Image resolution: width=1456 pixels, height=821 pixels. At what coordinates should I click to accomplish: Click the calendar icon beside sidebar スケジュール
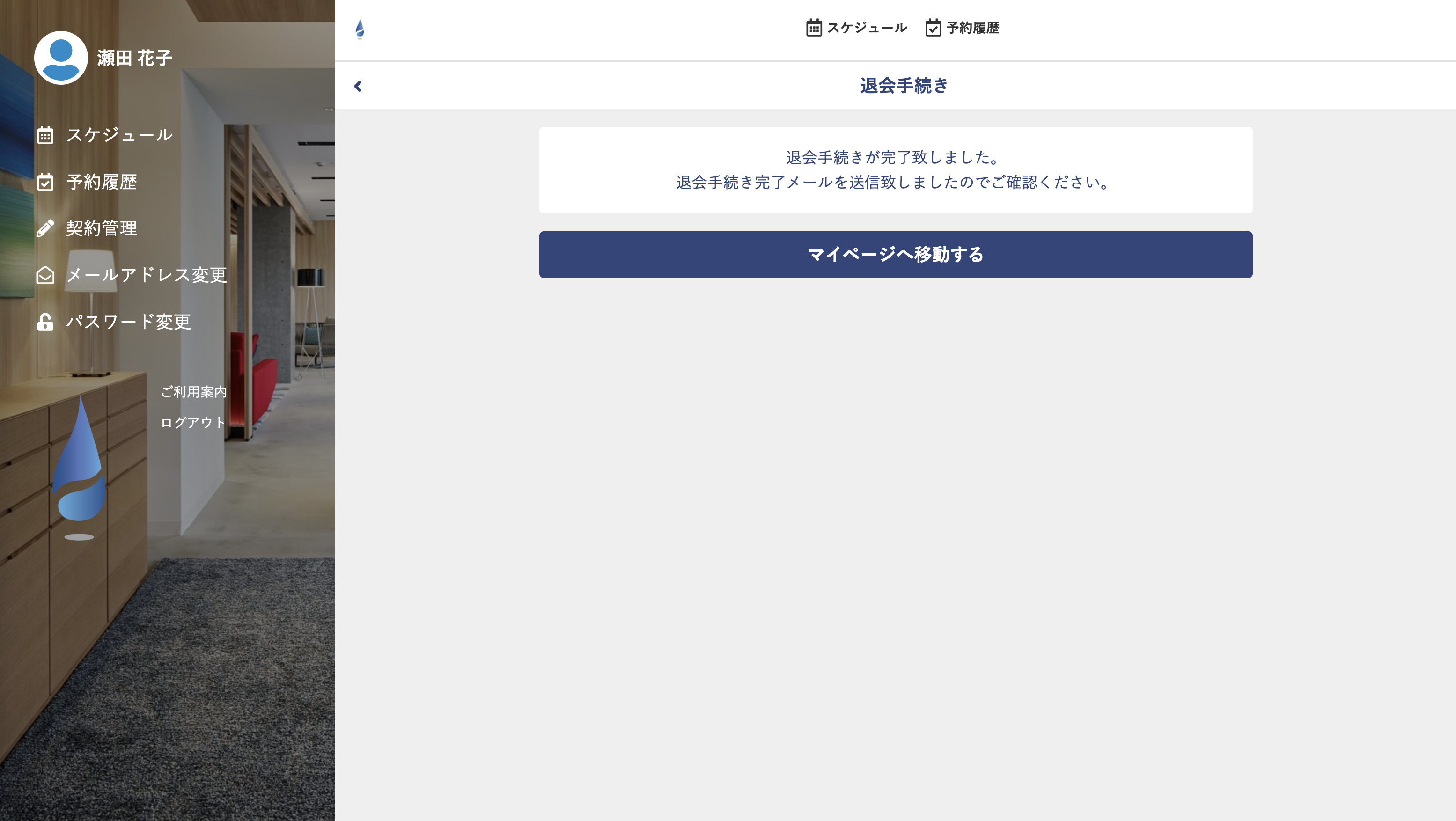pyautogui.click(x=45, y=135)
